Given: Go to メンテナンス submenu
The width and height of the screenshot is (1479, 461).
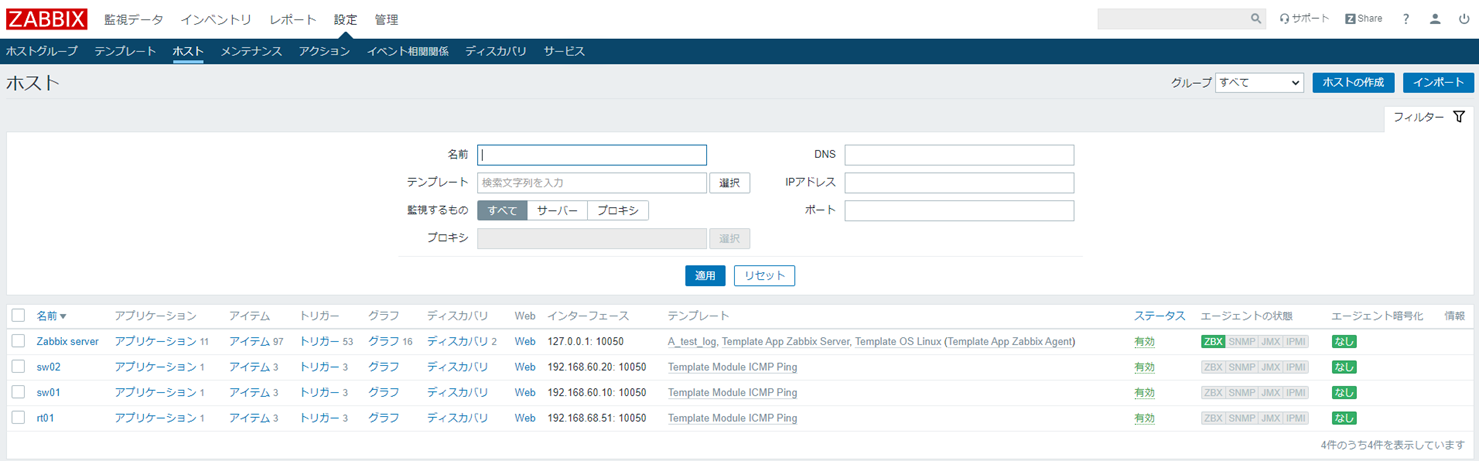Looking at the screenshot, I should (x=251, y=51).
